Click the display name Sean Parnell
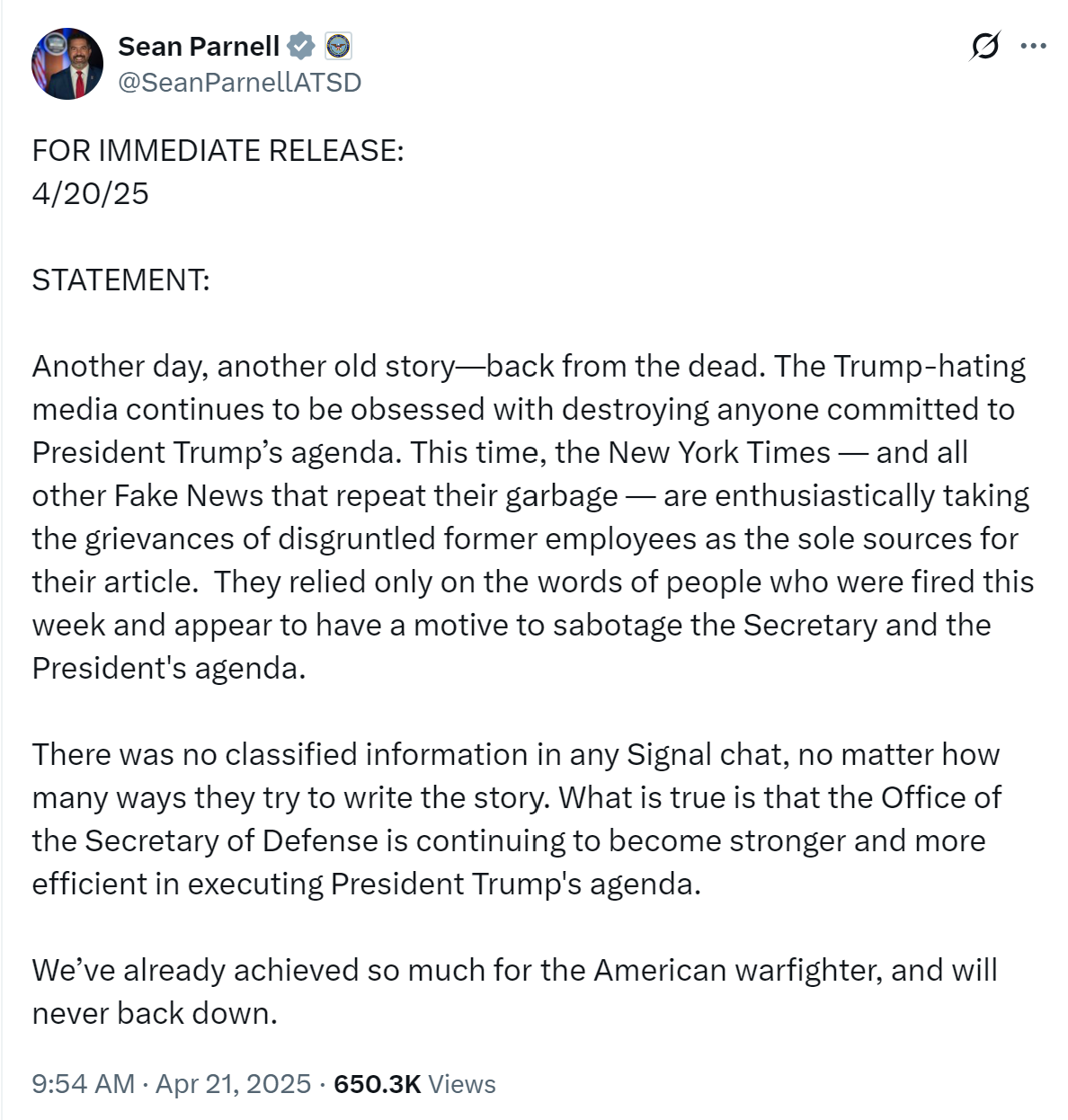 coord(199,46)
